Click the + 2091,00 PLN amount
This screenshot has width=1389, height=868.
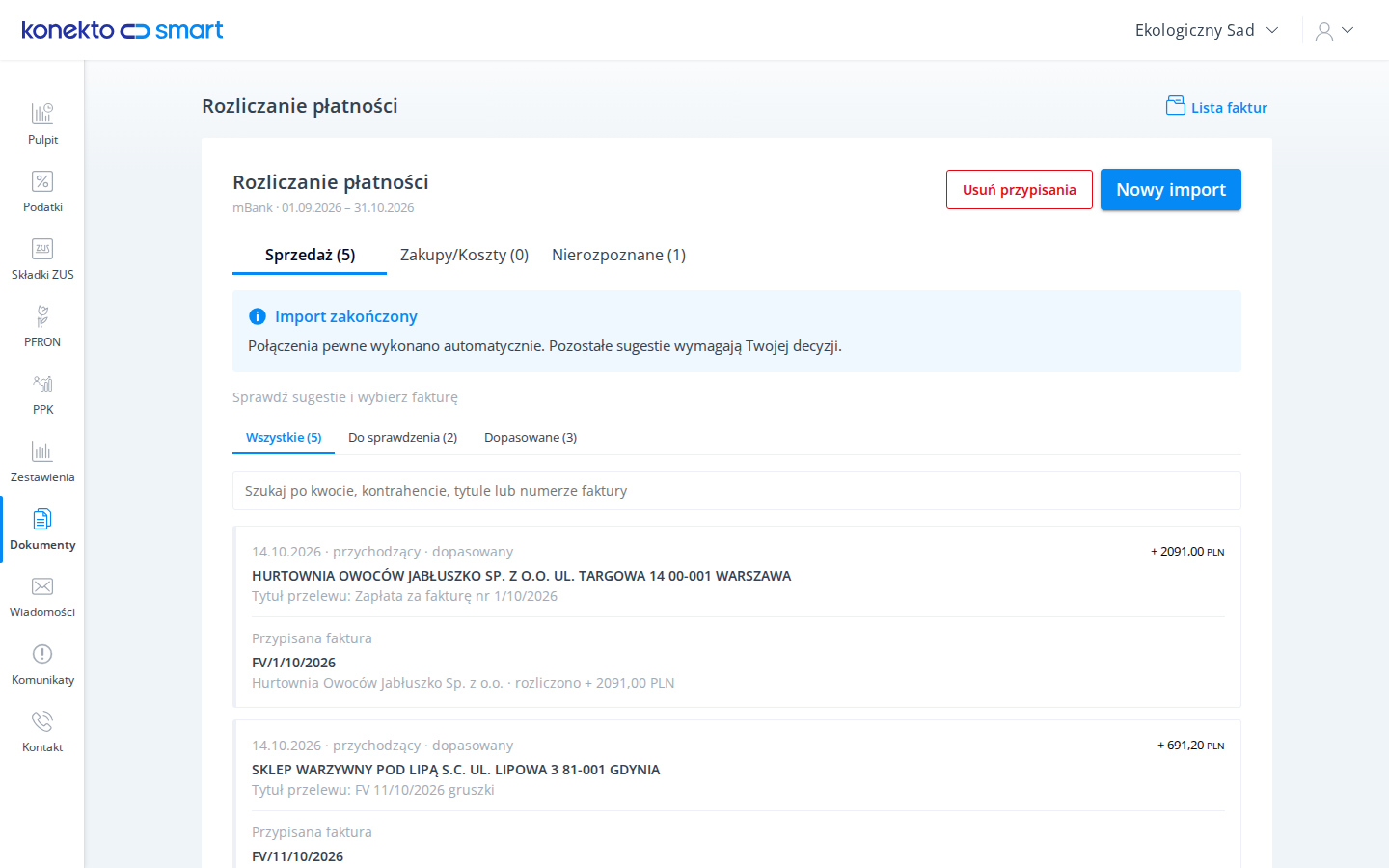(1187, 552)
